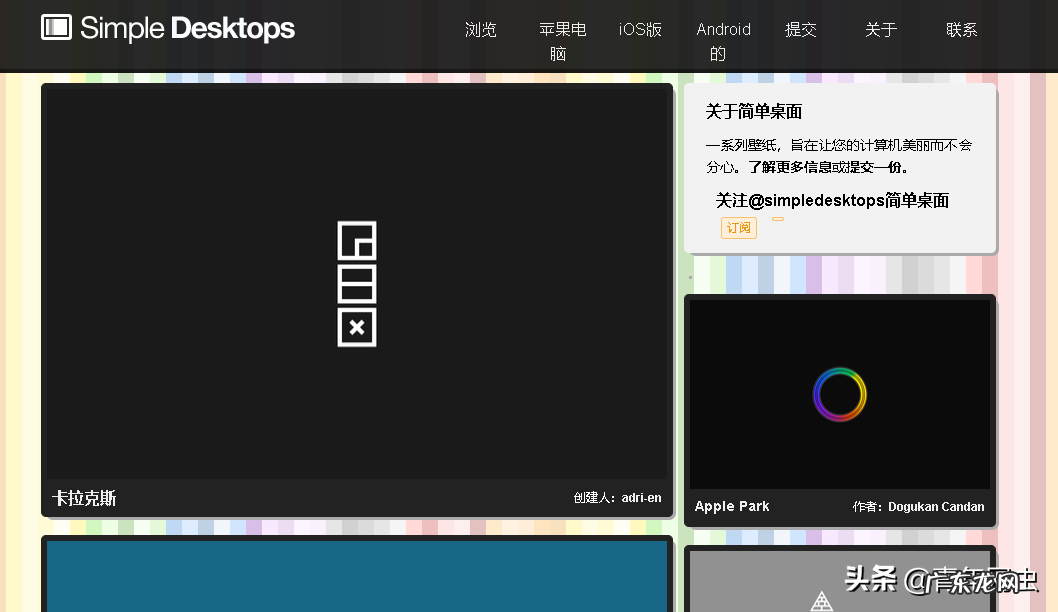Image resolution: width=1058 pixels, height=612 pixels.
Task: Open the 浏览 menu item
Action: (x=481, y=29)
